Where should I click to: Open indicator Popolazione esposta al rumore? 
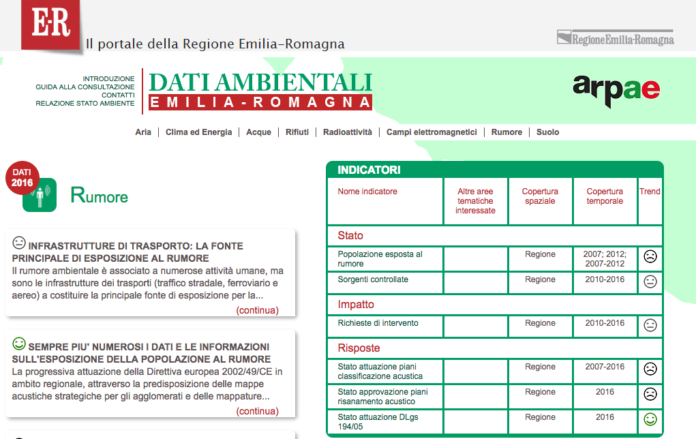pyautogui.click(x=380, y=259)
